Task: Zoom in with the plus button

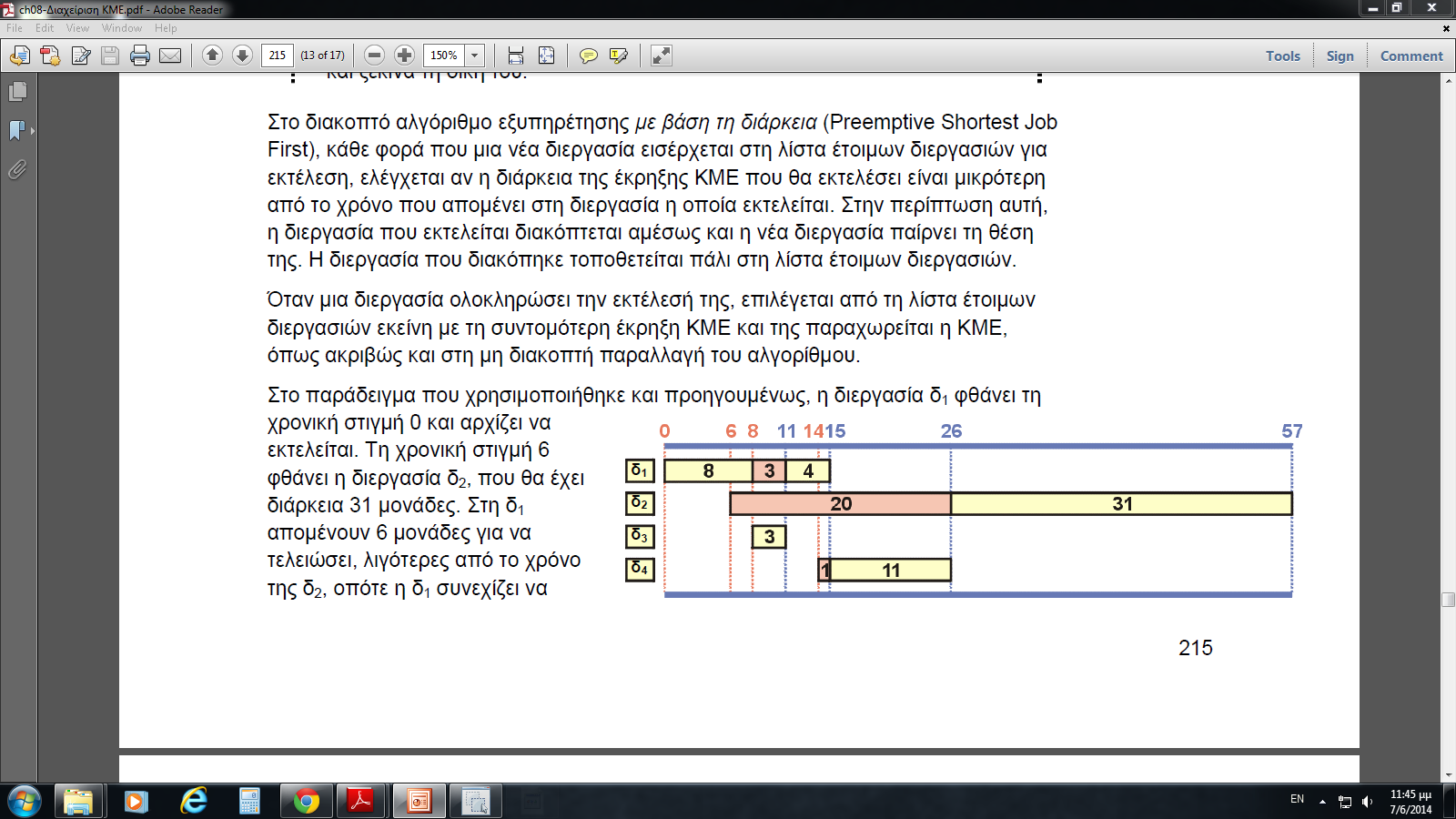Action: click(404, 56)
